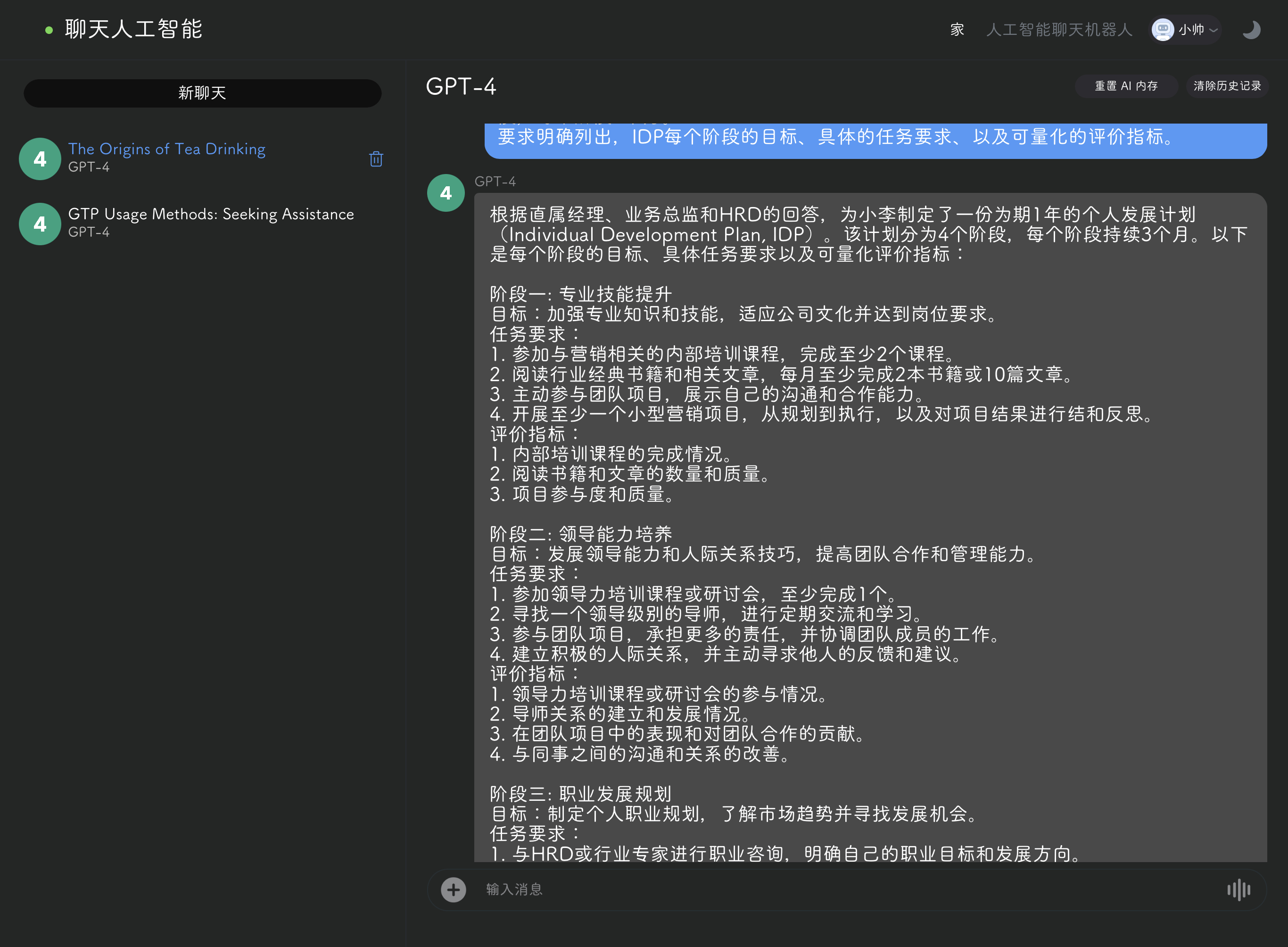Image resolution: width=1288 pixels, height=947 pixels.
Task: Click the GPT-4 avatar beside GTP Usage chat
Action: (40, 224)
